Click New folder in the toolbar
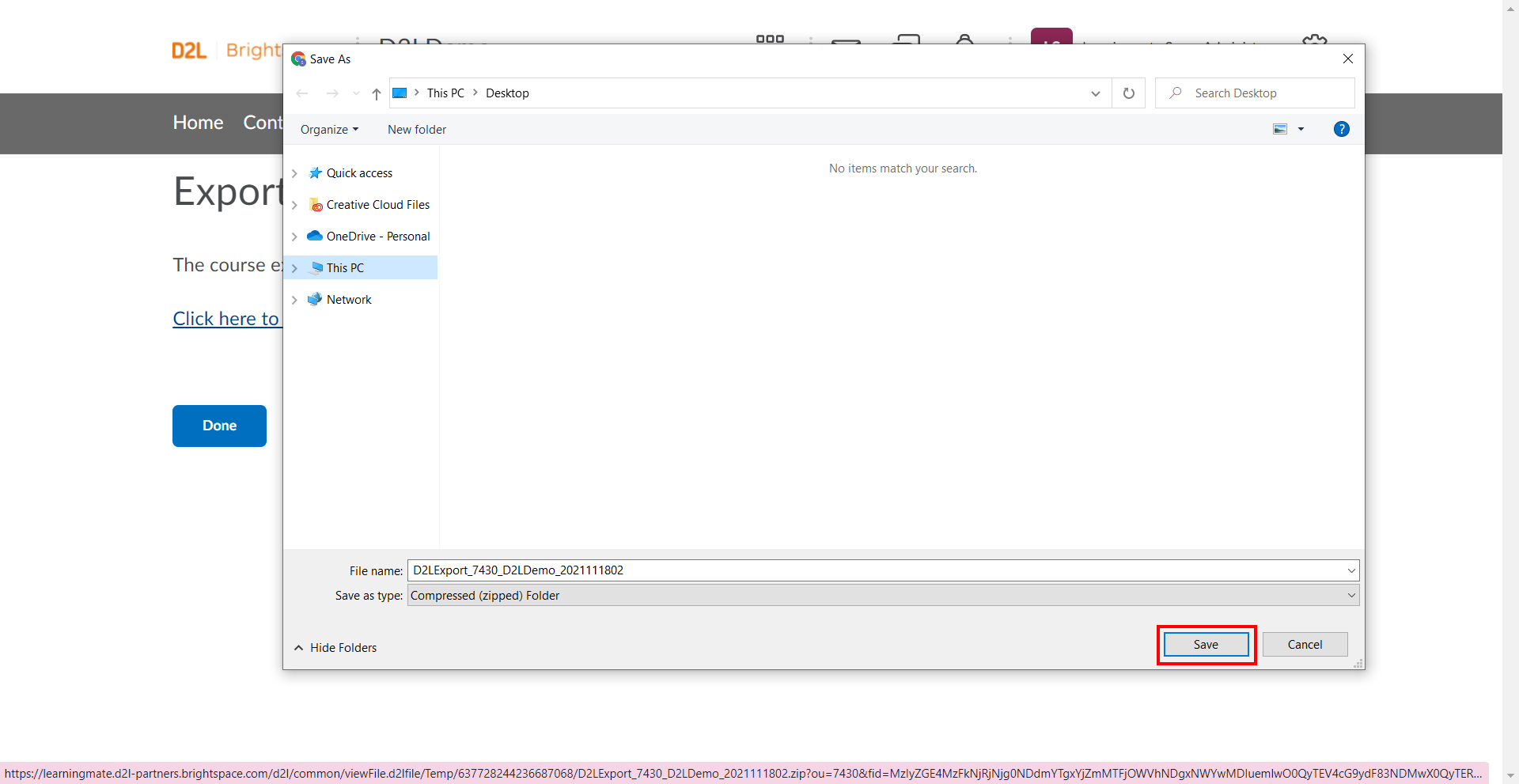Screen dimensions: 1519x784 pyautogui.click(x=417, y=130)
